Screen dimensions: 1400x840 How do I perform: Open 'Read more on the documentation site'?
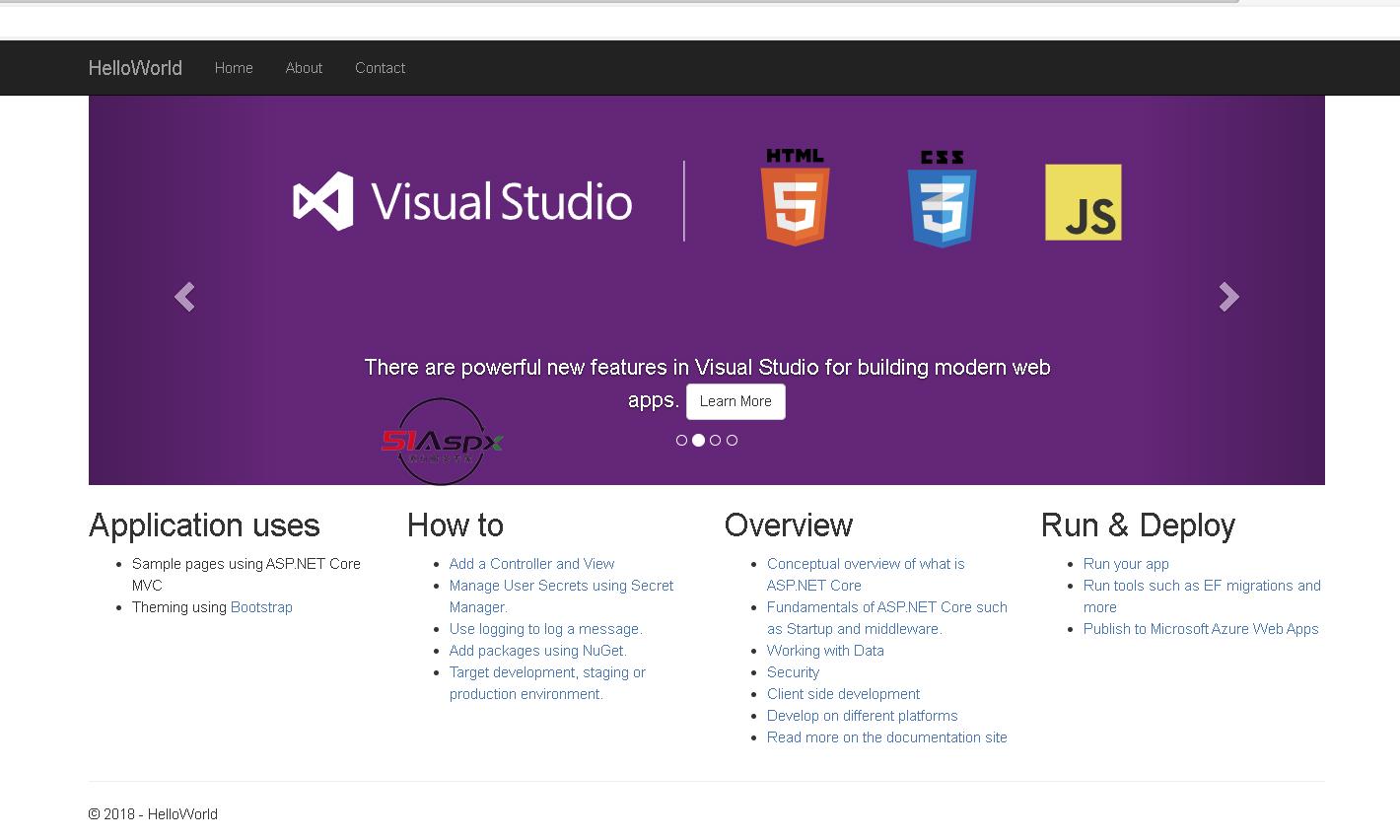pyautogui.click(x=886, y=737)
